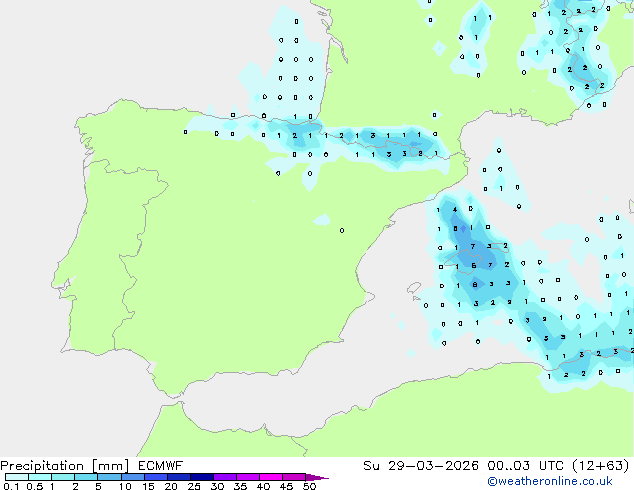Click the 40–45 mm bright magenta swatch

[271, 477]
